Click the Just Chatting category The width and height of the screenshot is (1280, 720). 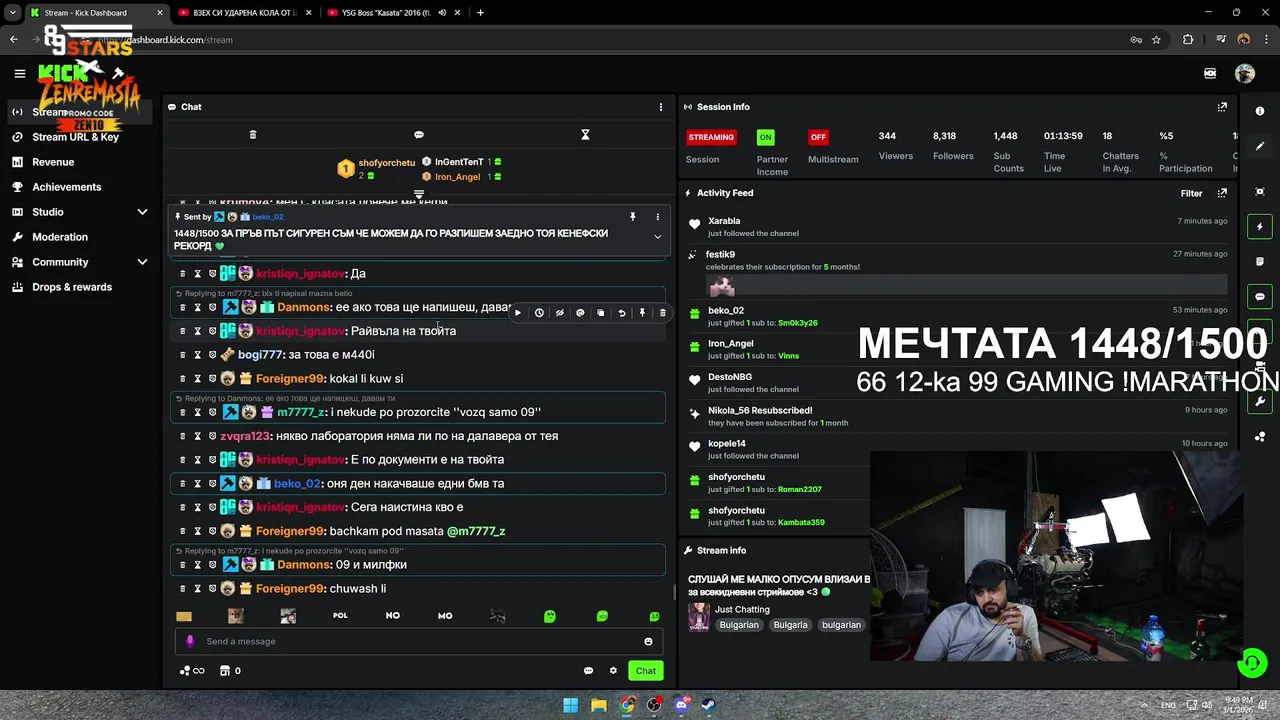pos(742,610)
